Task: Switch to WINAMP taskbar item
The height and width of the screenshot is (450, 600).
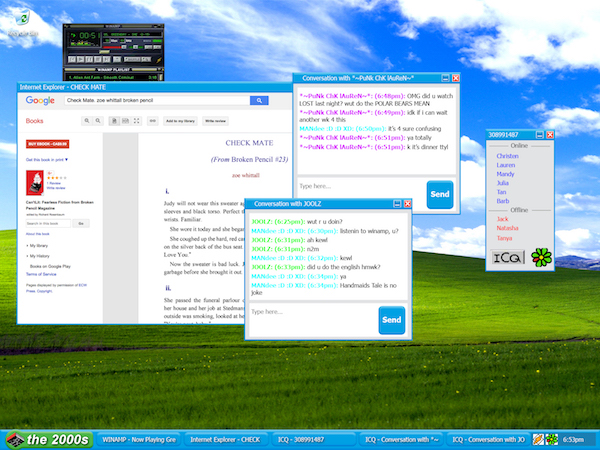Action: tap(139, 440)
